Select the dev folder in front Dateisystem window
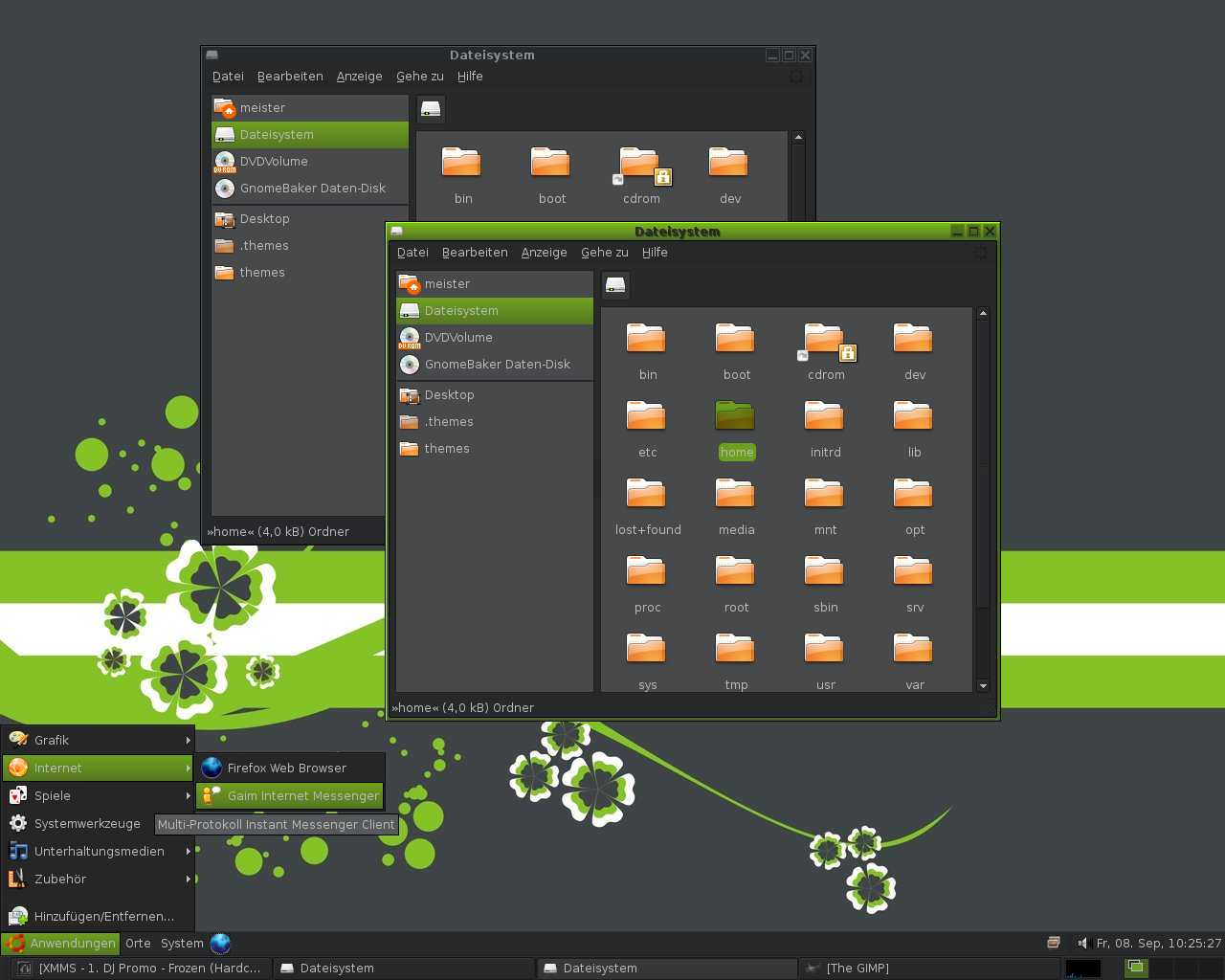 (913, 339)
